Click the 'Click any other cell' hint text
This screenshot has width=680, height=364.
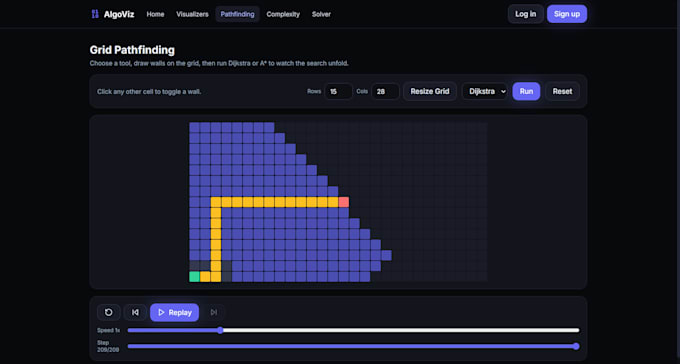(149, 92)
